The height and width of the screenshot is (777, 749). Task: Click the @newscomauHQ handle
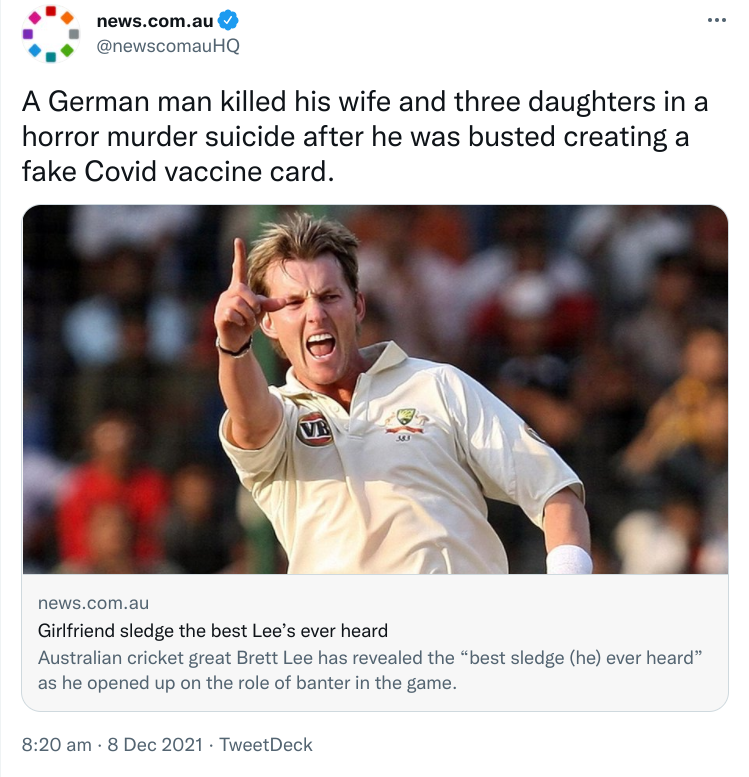click(x=168, y=46)
